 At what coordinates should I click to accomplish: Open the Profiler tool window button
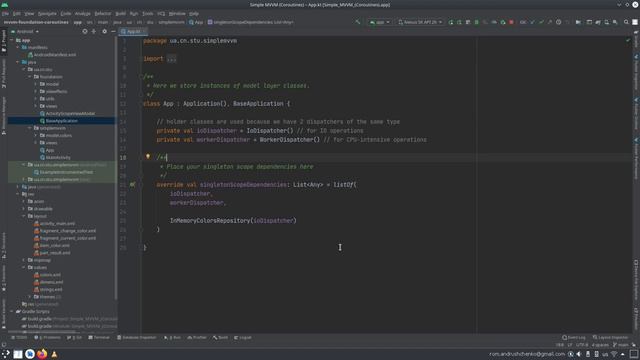coord(197,338)
